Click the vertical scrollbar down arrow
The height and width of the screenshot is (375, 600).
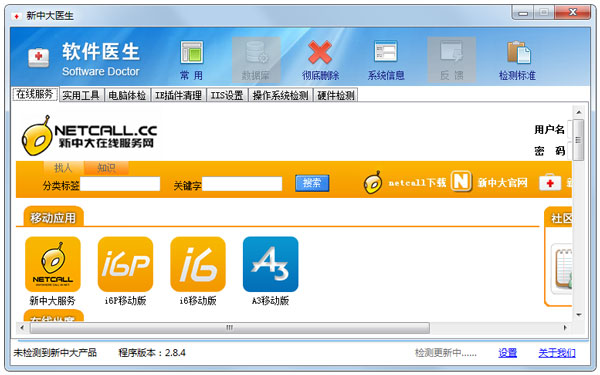coord(579,315)
